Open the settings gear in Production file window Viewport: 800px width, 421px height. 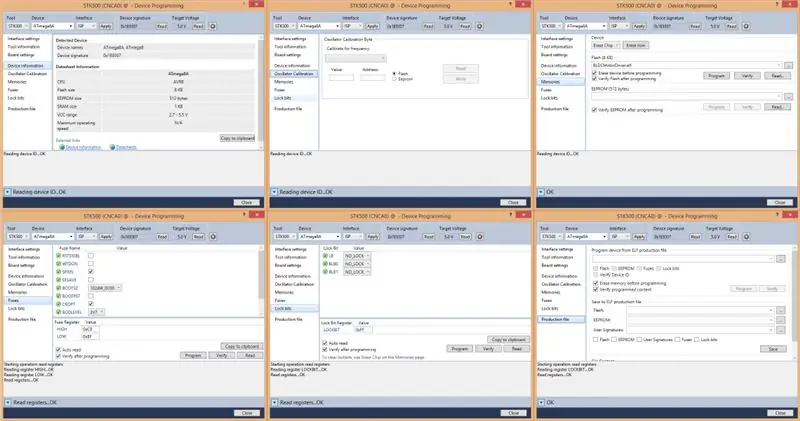pos(746,237)
